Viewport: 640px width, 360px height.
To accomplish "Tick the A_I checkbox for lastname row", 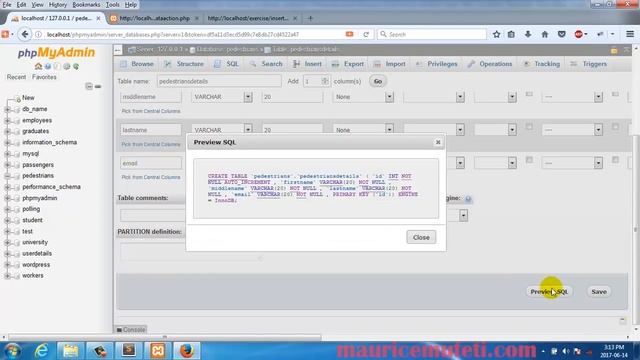I will pos(615,127).
